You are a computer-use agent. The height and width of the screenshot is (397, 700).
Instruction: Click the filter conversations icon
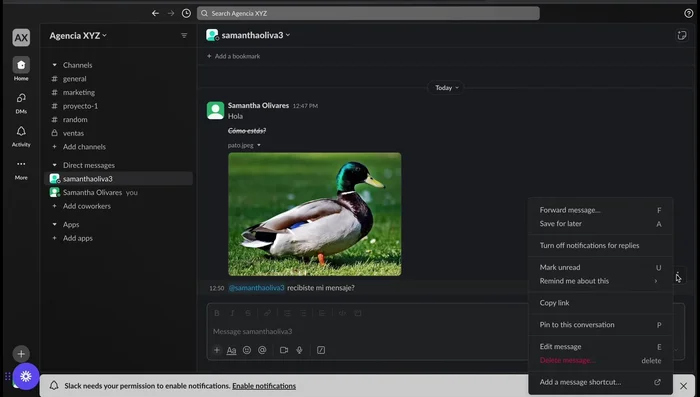(x=184, y=35)
